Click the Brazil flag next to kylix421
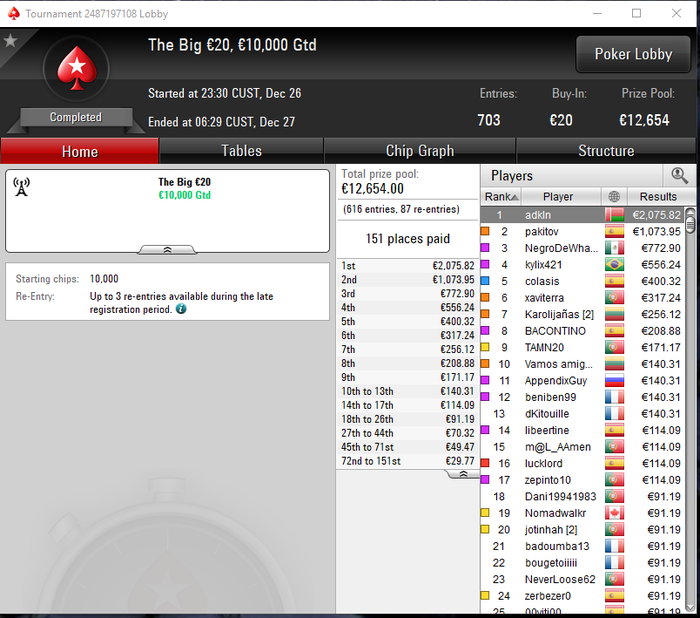 (x=614, y=265)
